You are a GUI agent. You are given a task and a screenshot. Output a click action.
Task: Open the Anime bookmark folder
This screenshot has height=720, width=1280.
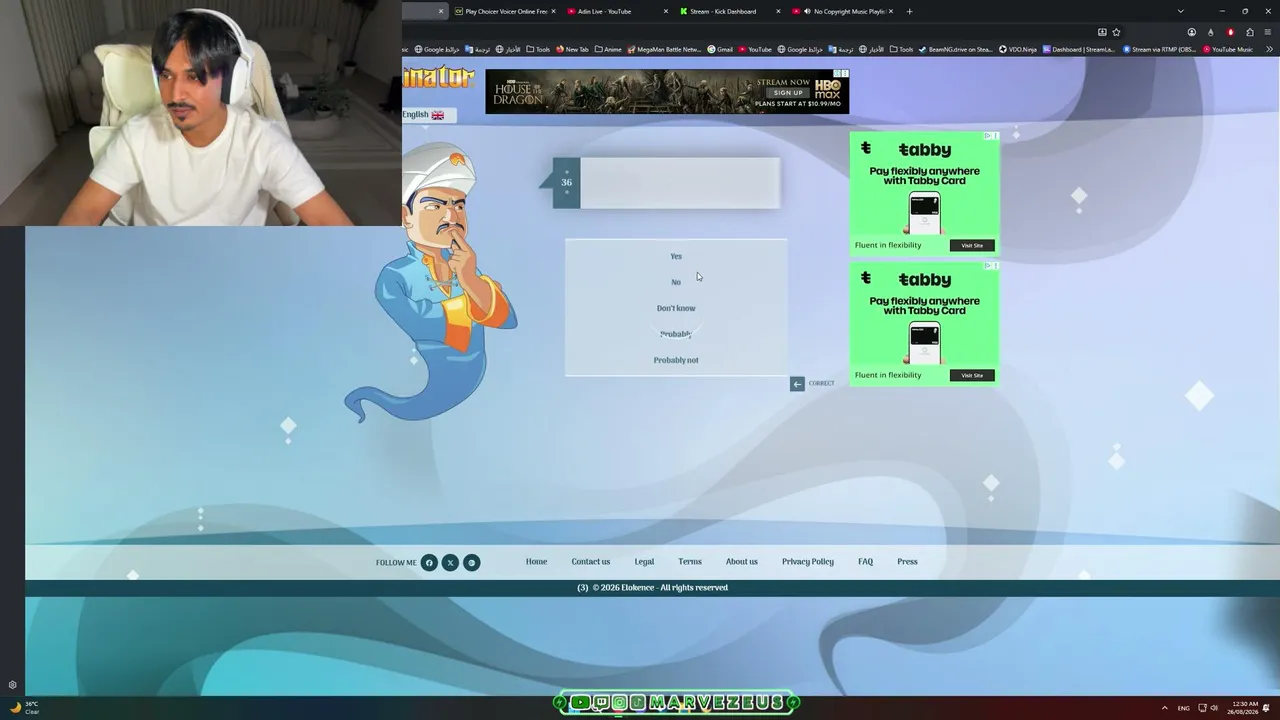tap(608, 49)
